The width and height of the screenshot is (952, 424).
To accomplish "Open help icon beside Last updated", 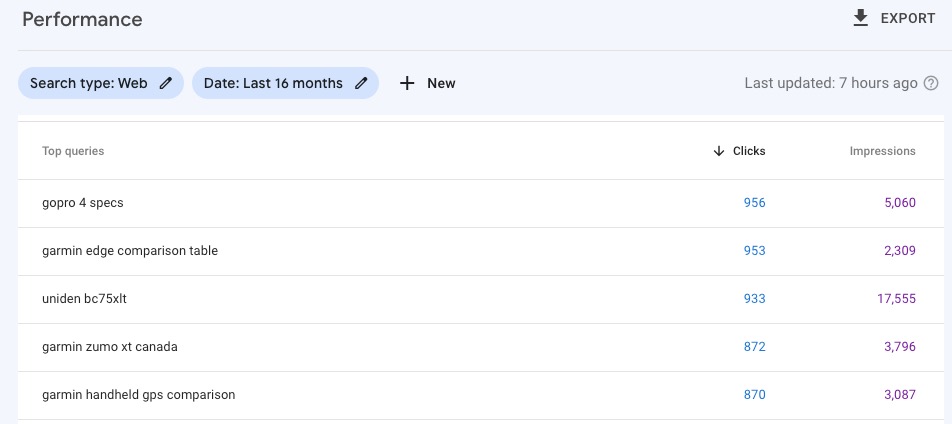I will tap(931, 83).
